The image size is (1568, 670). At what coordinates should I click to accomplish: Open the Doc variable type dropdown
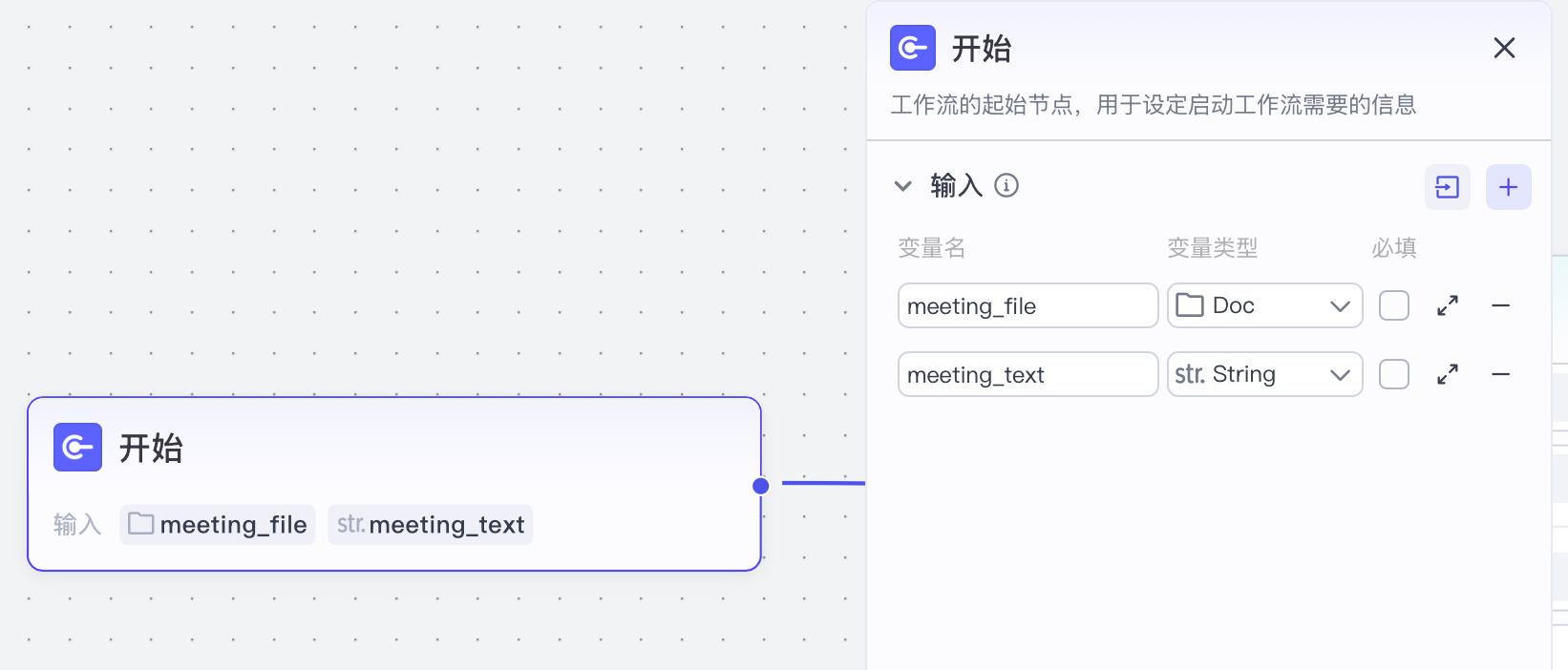(x=1264, y=305)
